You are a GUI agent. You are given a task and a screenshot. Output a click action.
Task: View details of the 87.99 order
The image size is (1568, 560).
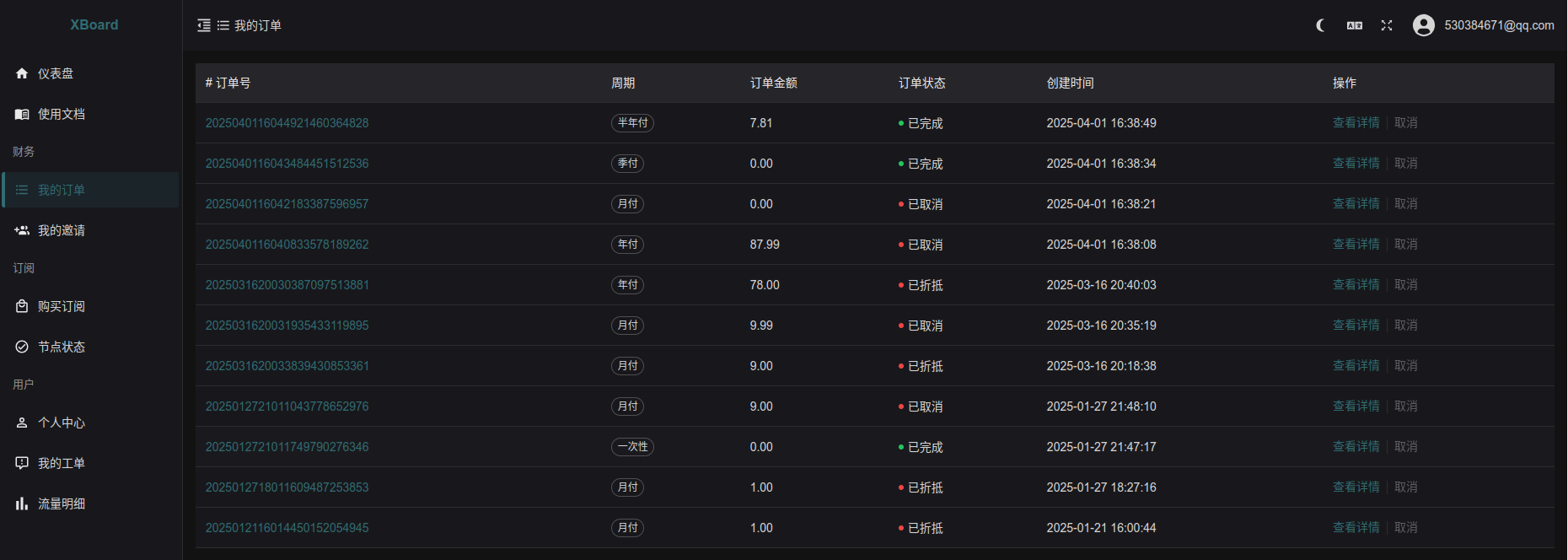(1356, 245)
